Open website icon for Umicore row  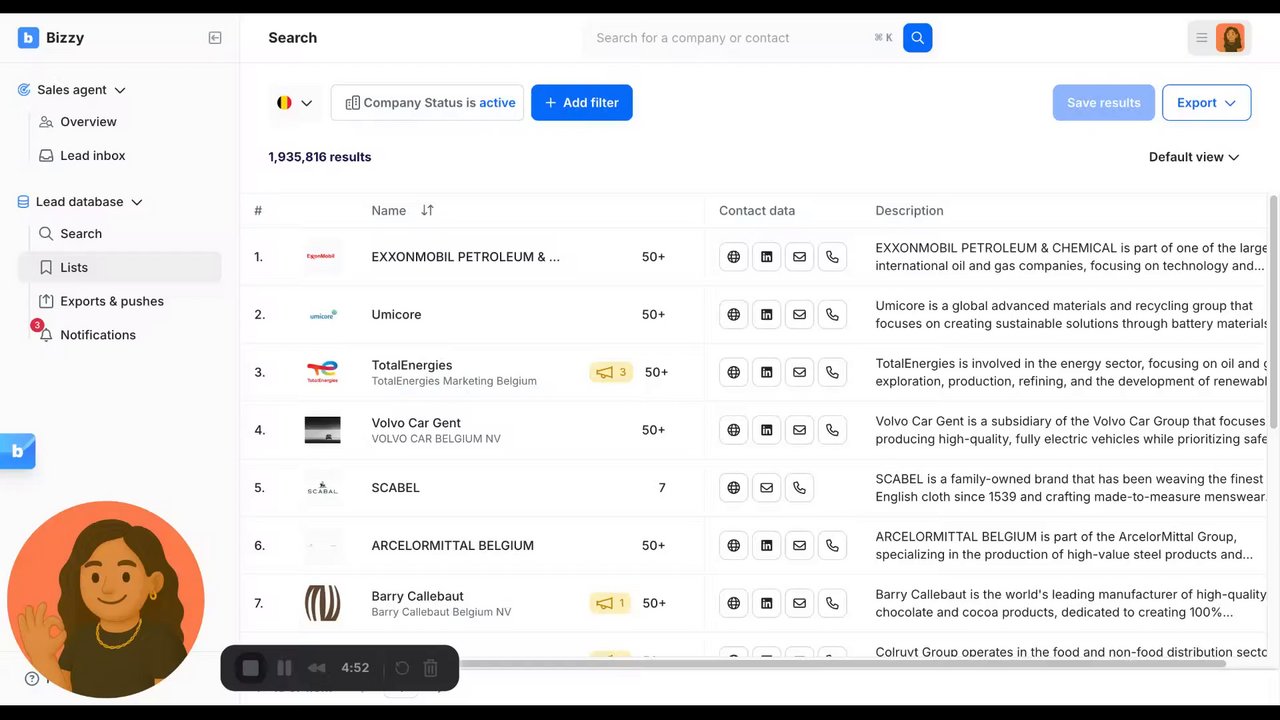click(x=734, y=315)
